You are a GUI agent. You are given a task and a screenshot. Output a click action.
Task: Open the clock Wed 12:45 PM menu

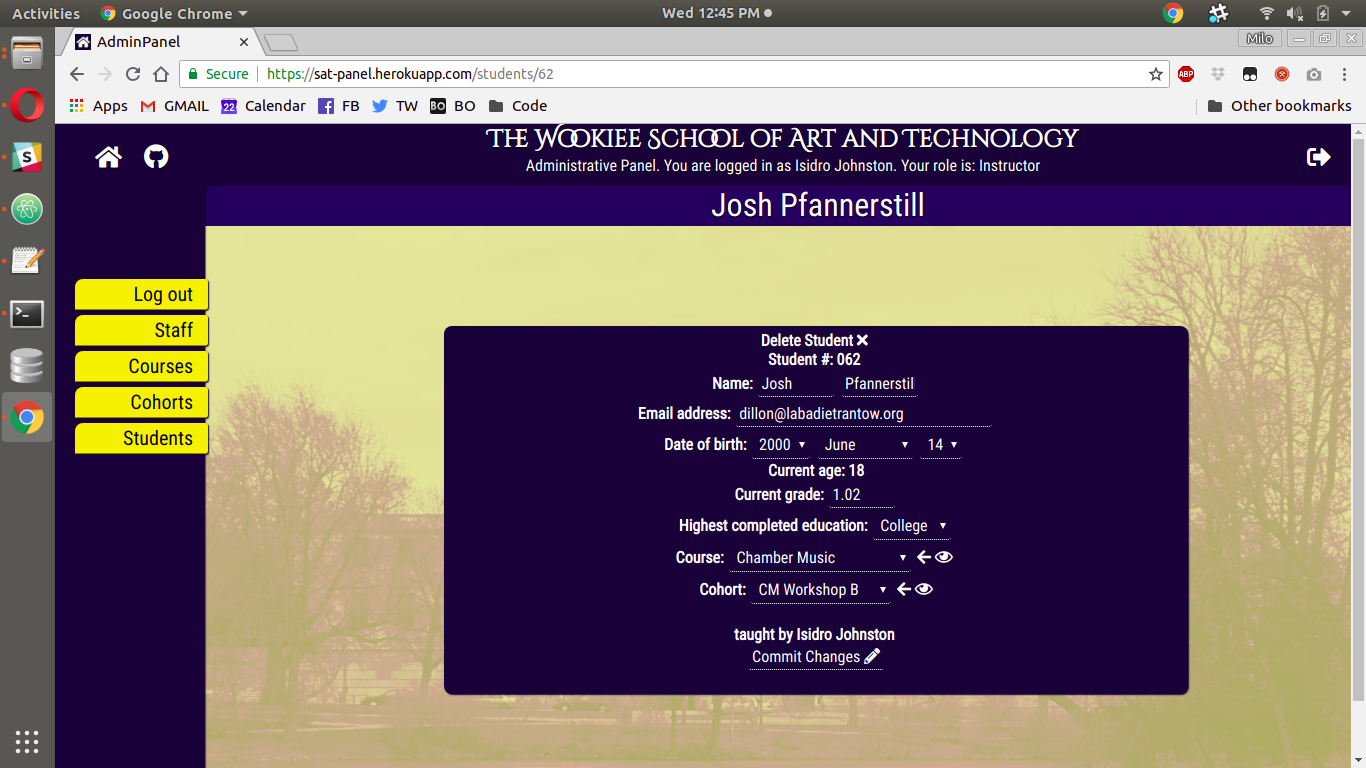716,13
